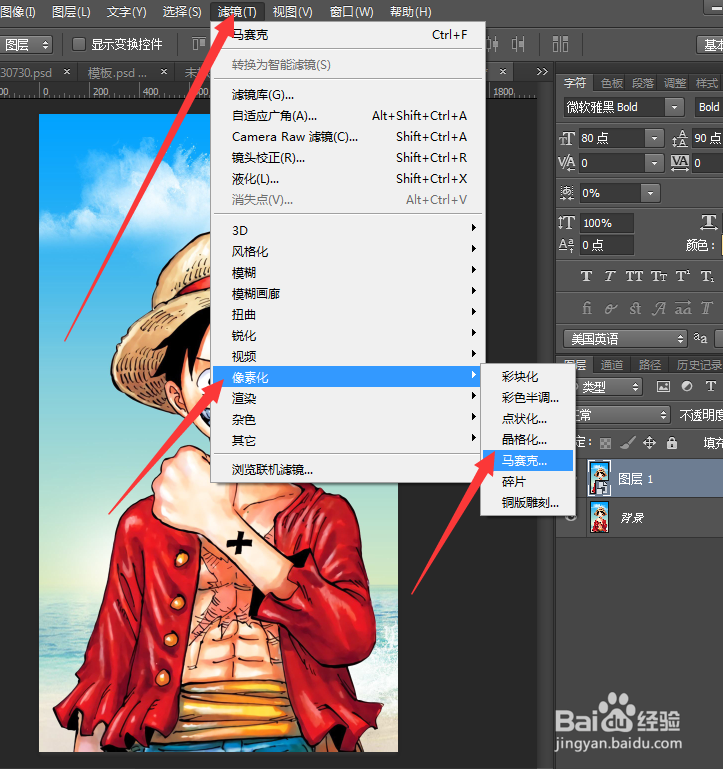Choose 滤镜库(G)... from the filter menu
Viewport: 723px width, 769px height.
pos(348,94)
